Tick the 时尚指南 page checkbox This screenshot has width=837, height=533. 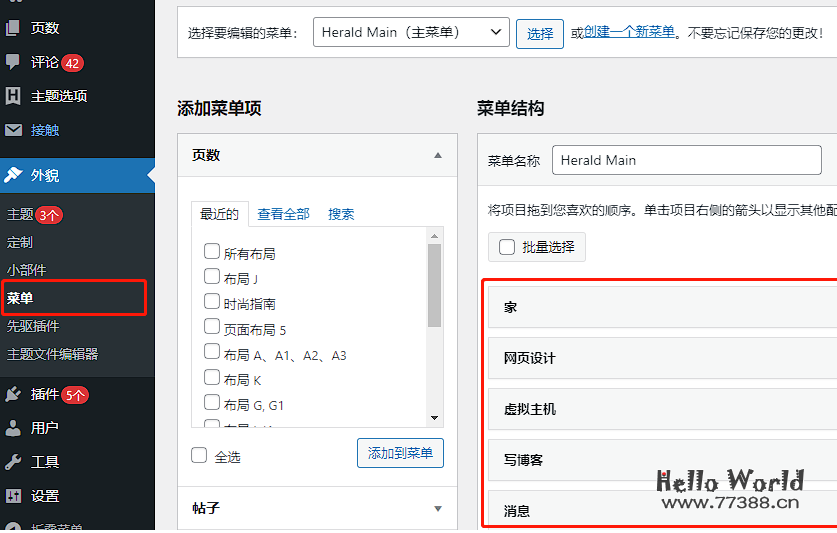[x=212, y=301]
